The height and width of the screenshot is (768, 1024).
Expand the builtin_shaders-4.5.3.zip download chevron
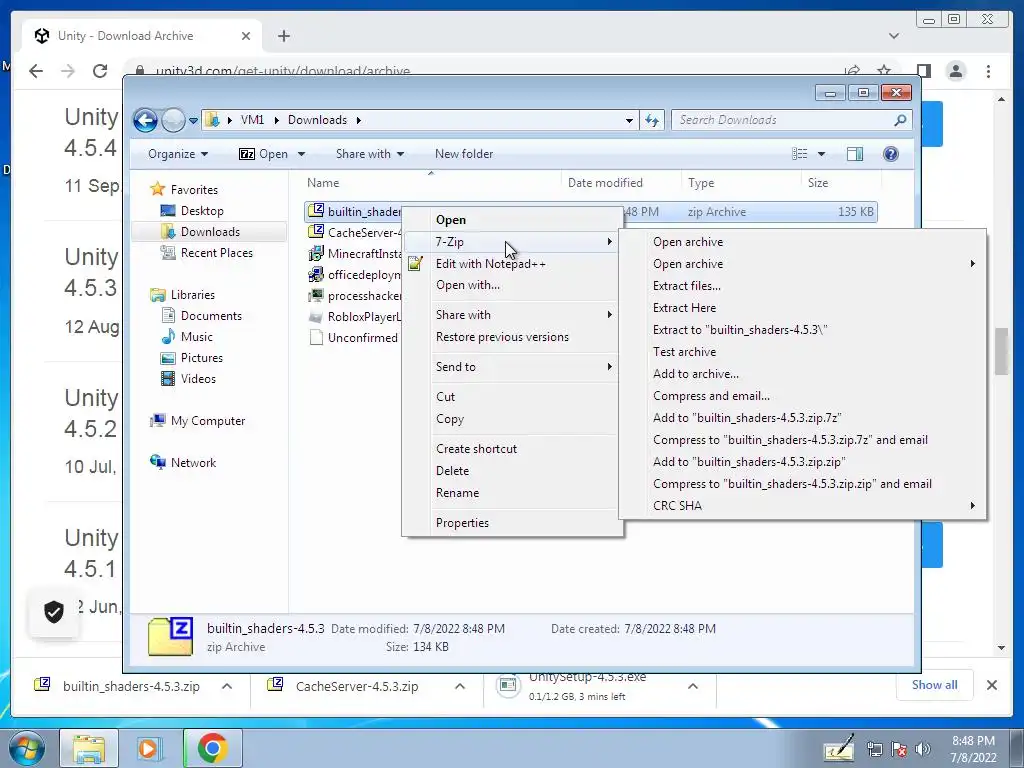click(x=227, y=686)
